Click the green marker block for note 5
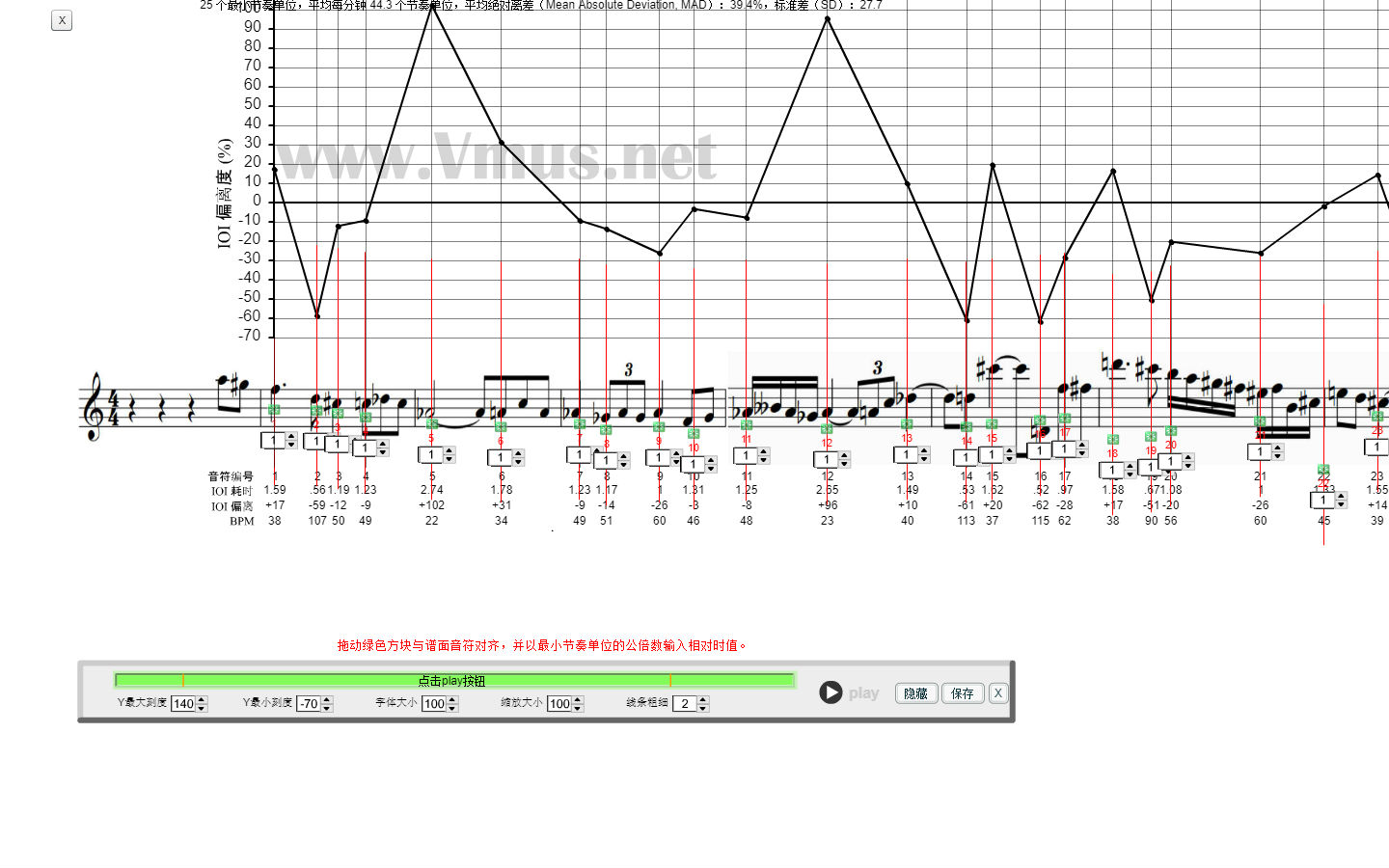Viewport: 1389px width, 868px height. coord(431,424)
